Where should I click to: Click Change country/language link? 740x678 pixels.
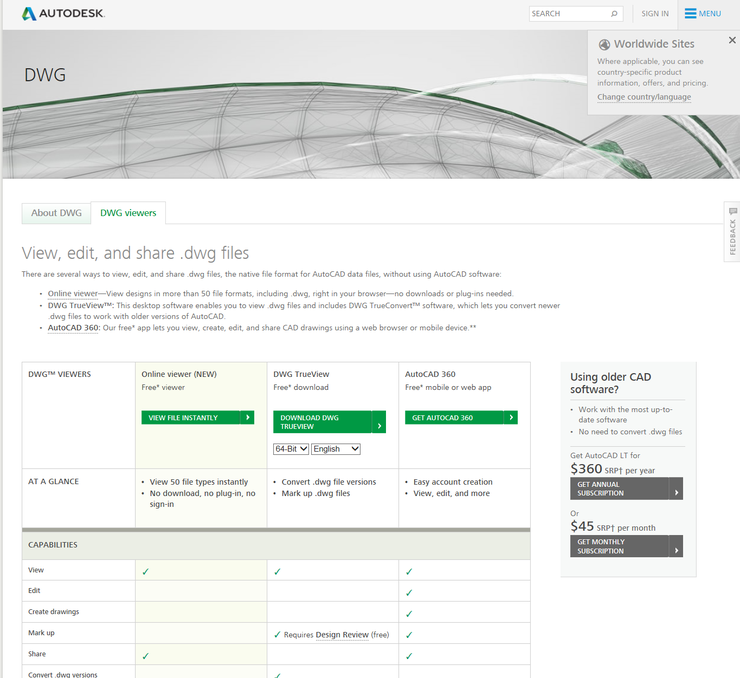pos(644,97)
